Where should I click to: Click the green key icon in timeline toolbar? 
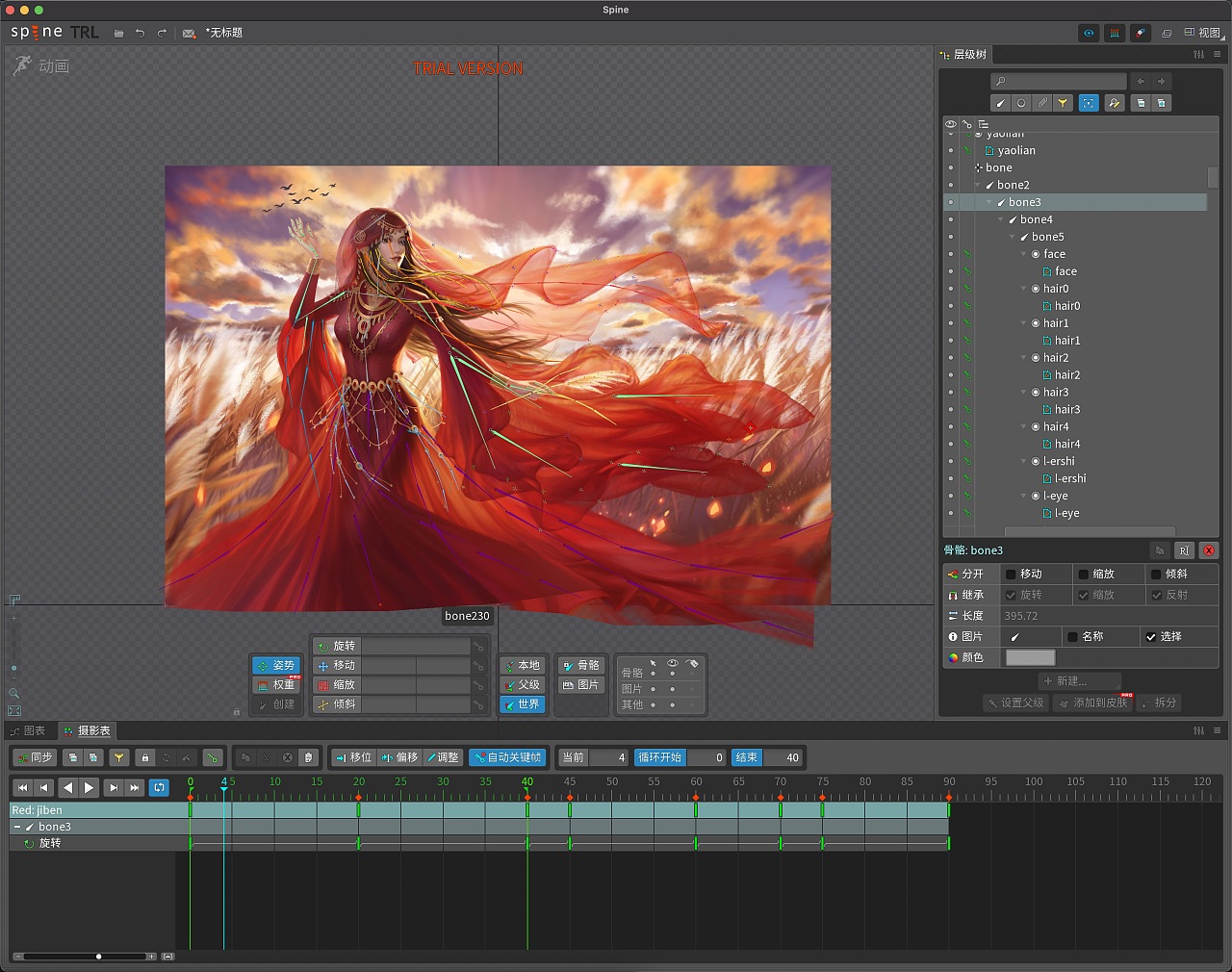(x=213, y=757)
